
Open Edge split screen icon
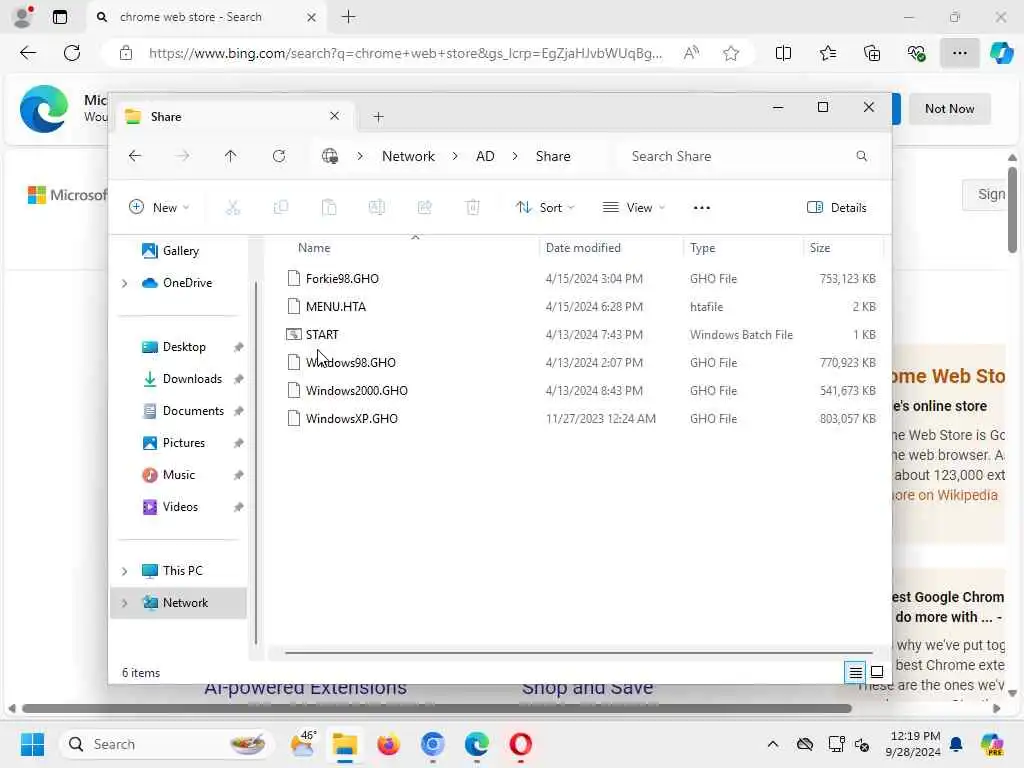tap(783, 53)
